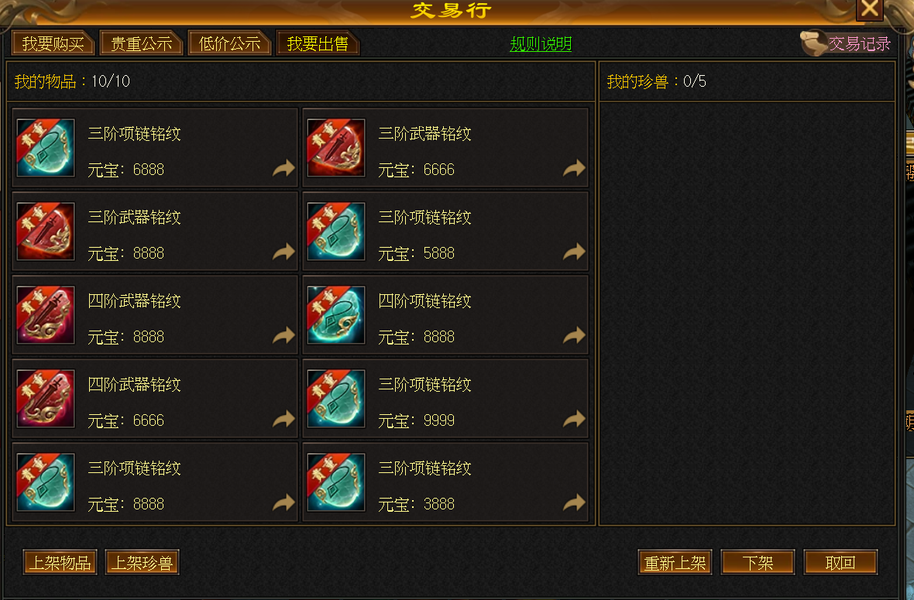Screen dimensions: 914x600
Task: Click share arrow on 5888 necklace item
Action: tap(574, 252)
